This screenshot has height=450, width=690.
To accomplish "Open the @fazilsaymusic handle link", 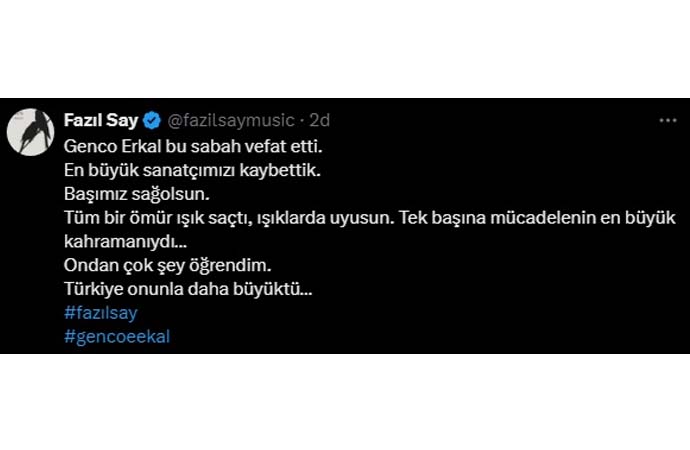I will tap(230, 121).
